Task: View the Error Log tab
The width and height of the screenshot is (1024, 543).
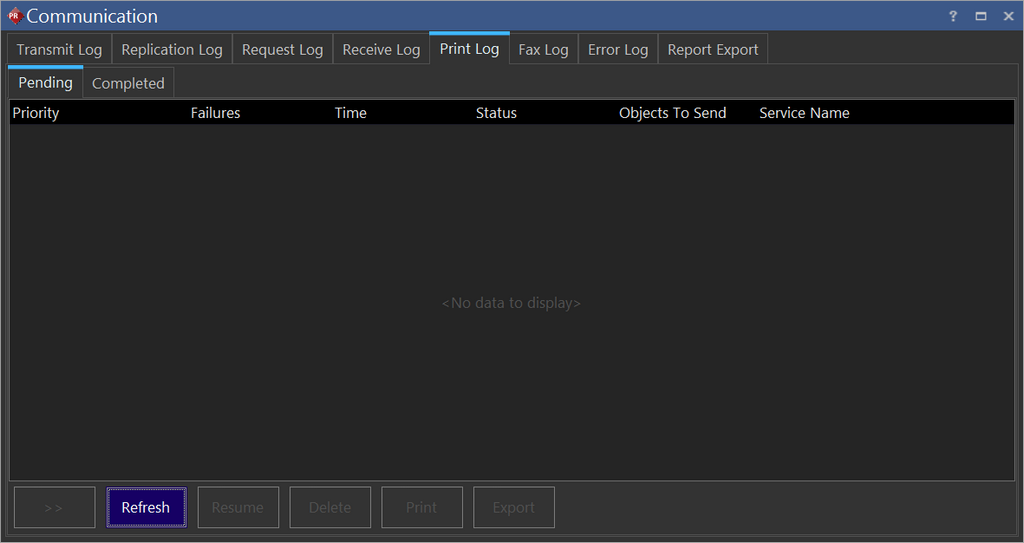Action: [618, 50]
